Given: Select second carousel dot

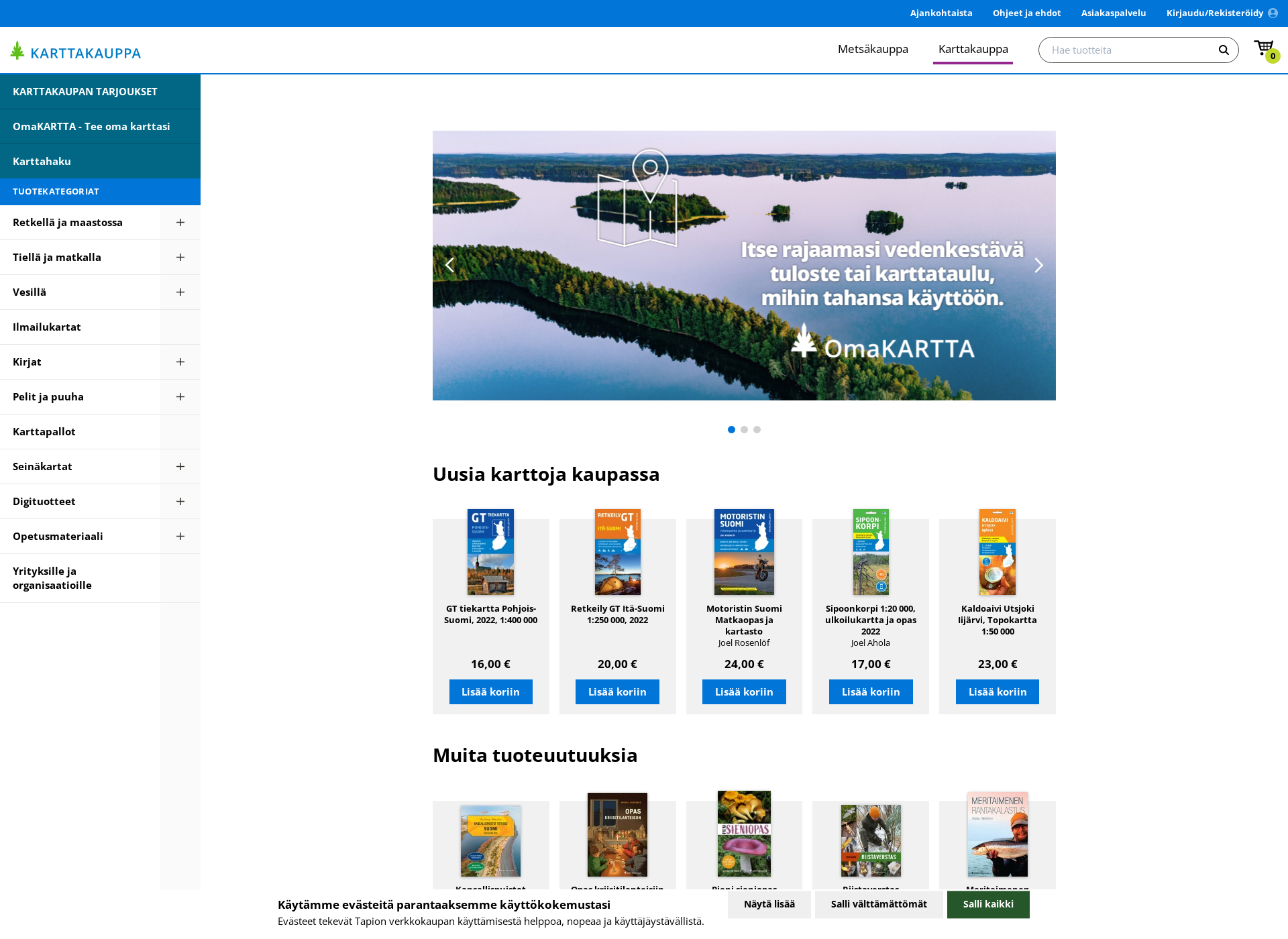Looking at the screenshot, I should [x=744, y=429].
